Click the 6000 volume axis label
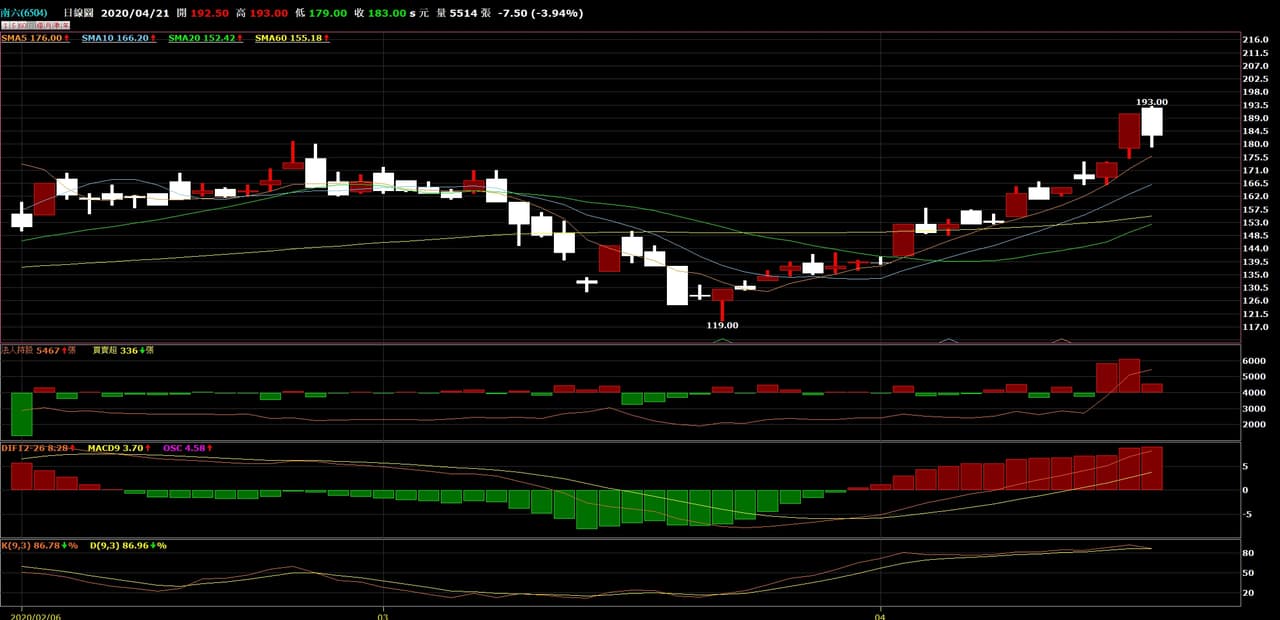Screen dimensions: 1280x620 [x=1253, y=361]
